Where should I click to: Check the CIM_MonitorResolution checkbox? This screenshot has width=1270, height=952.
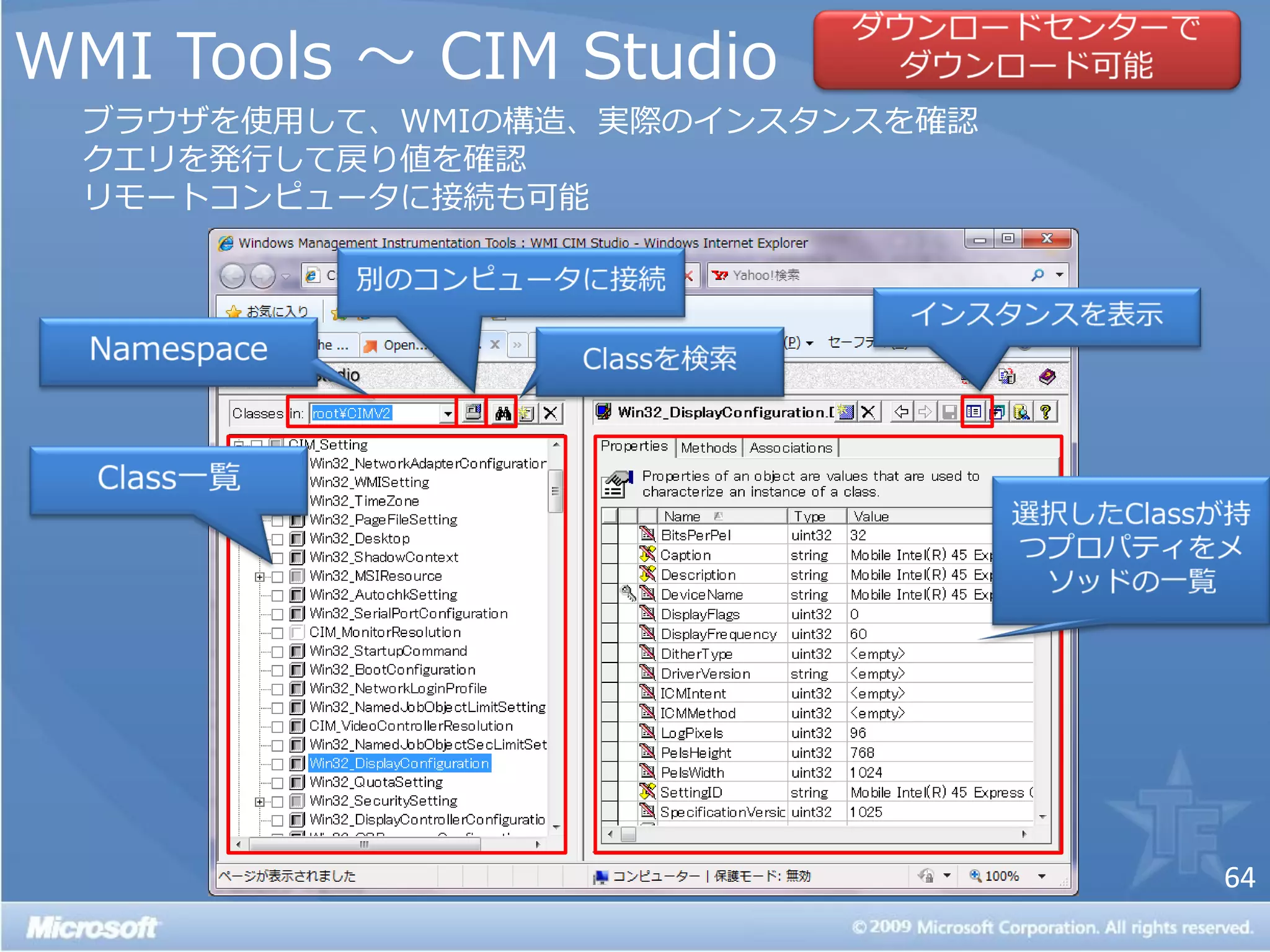pyautogui.click(x=278, y=633)
